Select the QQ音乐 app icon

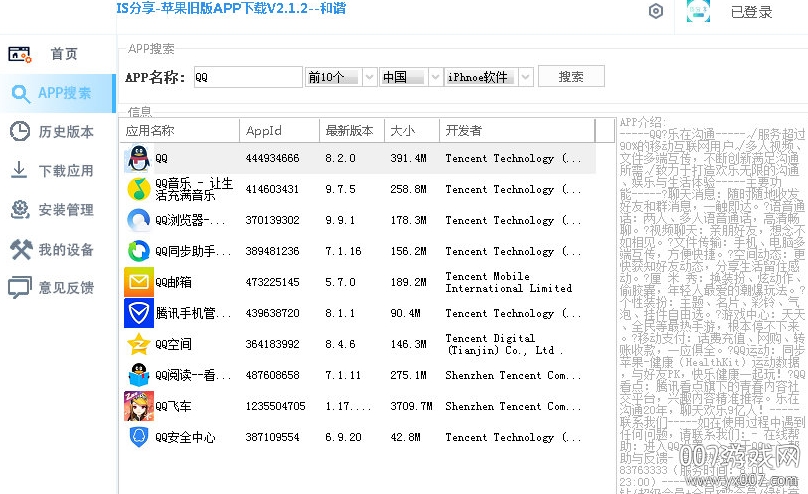(138, 189)
